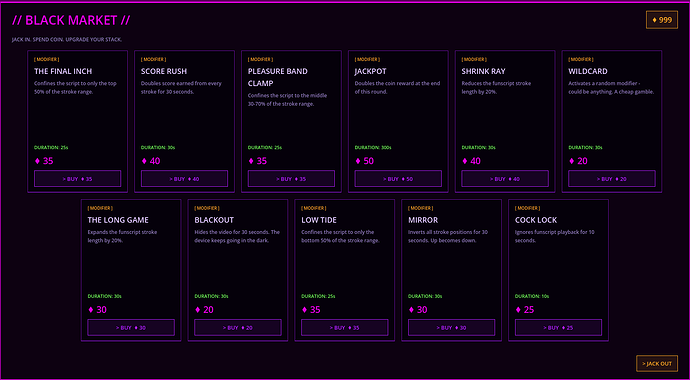The height and width of the screenshot is (380, 690).
Task: Click the magenta price 40 on Shrink Ray card
Action: click(x=471, y=161)
